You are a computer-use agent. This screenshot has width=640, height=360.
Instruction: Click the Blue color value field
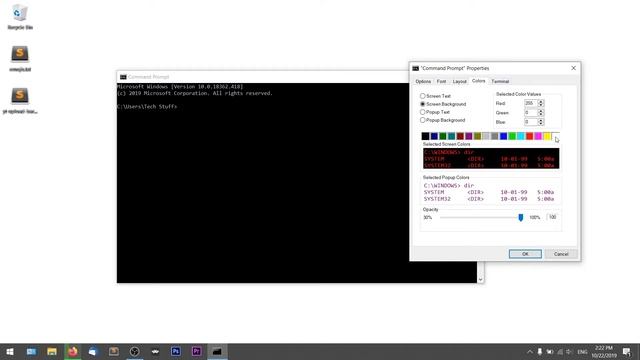(530, 122)
